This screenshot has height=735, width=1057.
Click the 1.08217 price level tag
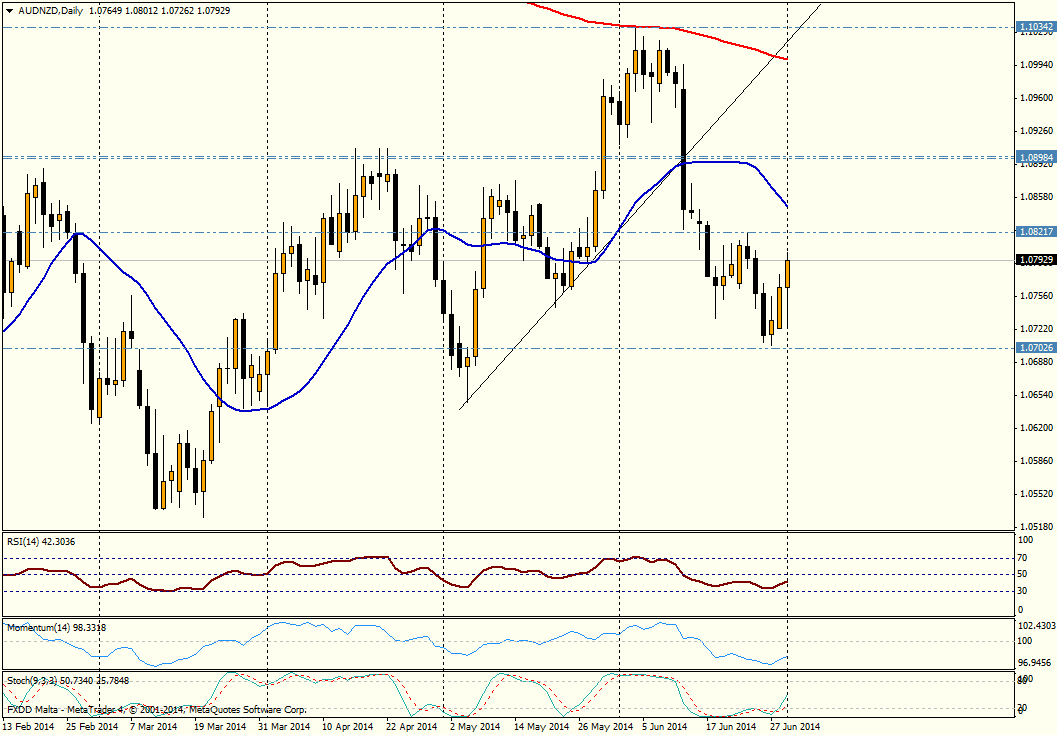pyautogui.click(x=1035, y=232)
